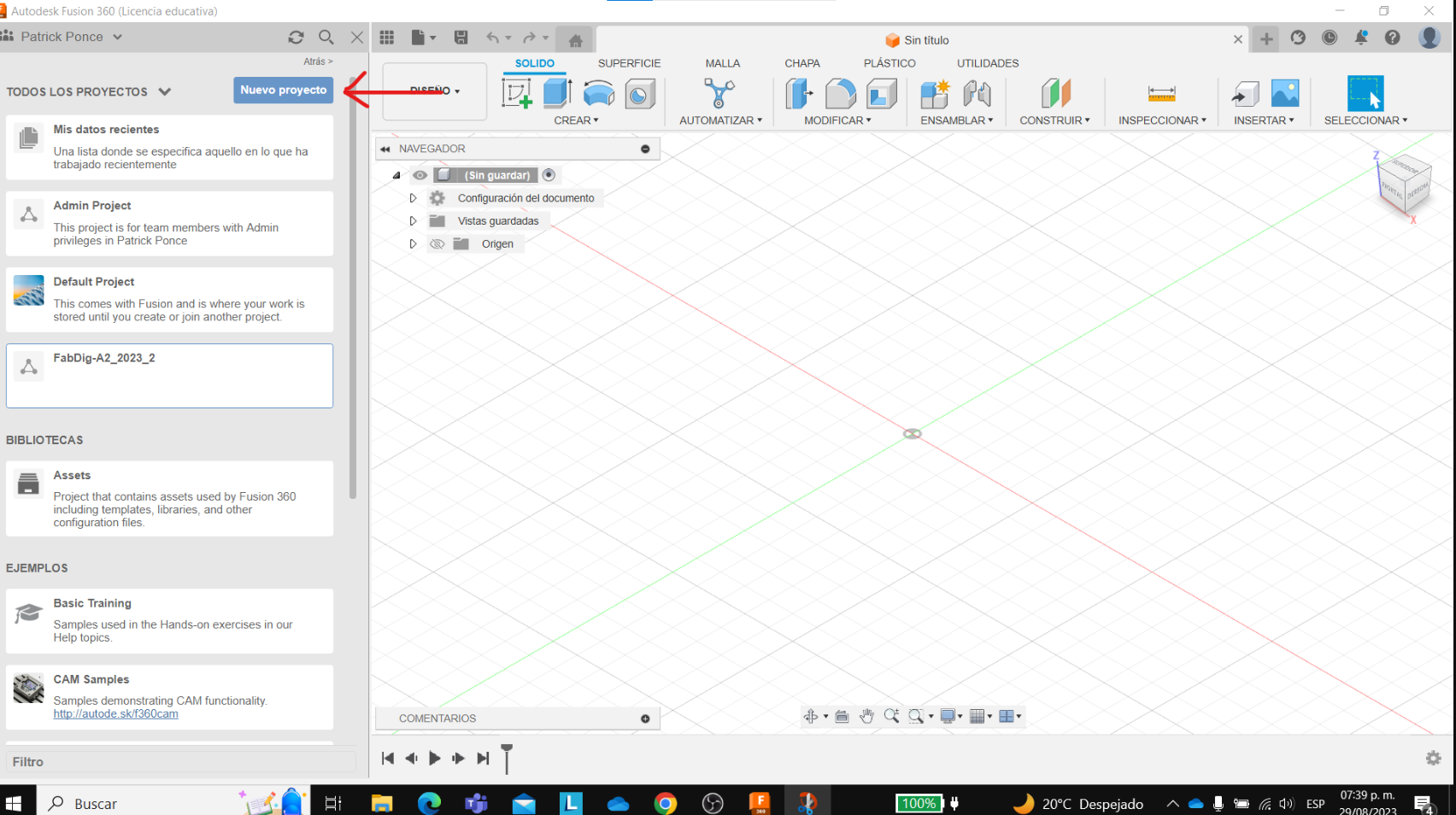The image size is (1456, 815).
Task: Click the Automatizar tool icon
Action: pos(719,93)
